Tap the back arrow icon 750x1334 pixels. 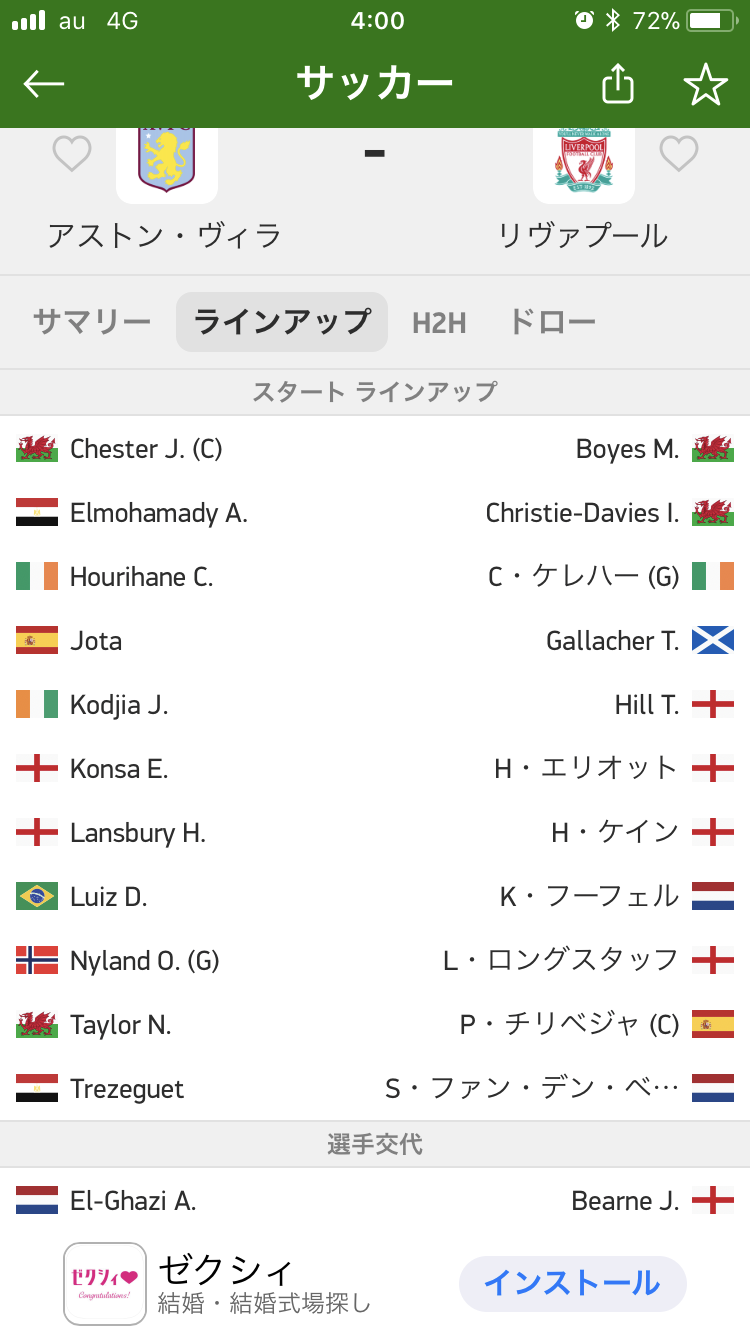tap(44, 84)
